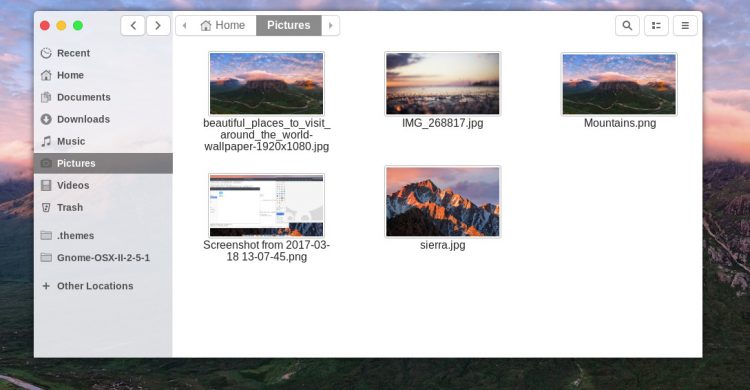Image resolution: width=750 pixels, height=390 pixels.
Task: Click the Pictures camera icon in sidebar
Action: [46, 163]
